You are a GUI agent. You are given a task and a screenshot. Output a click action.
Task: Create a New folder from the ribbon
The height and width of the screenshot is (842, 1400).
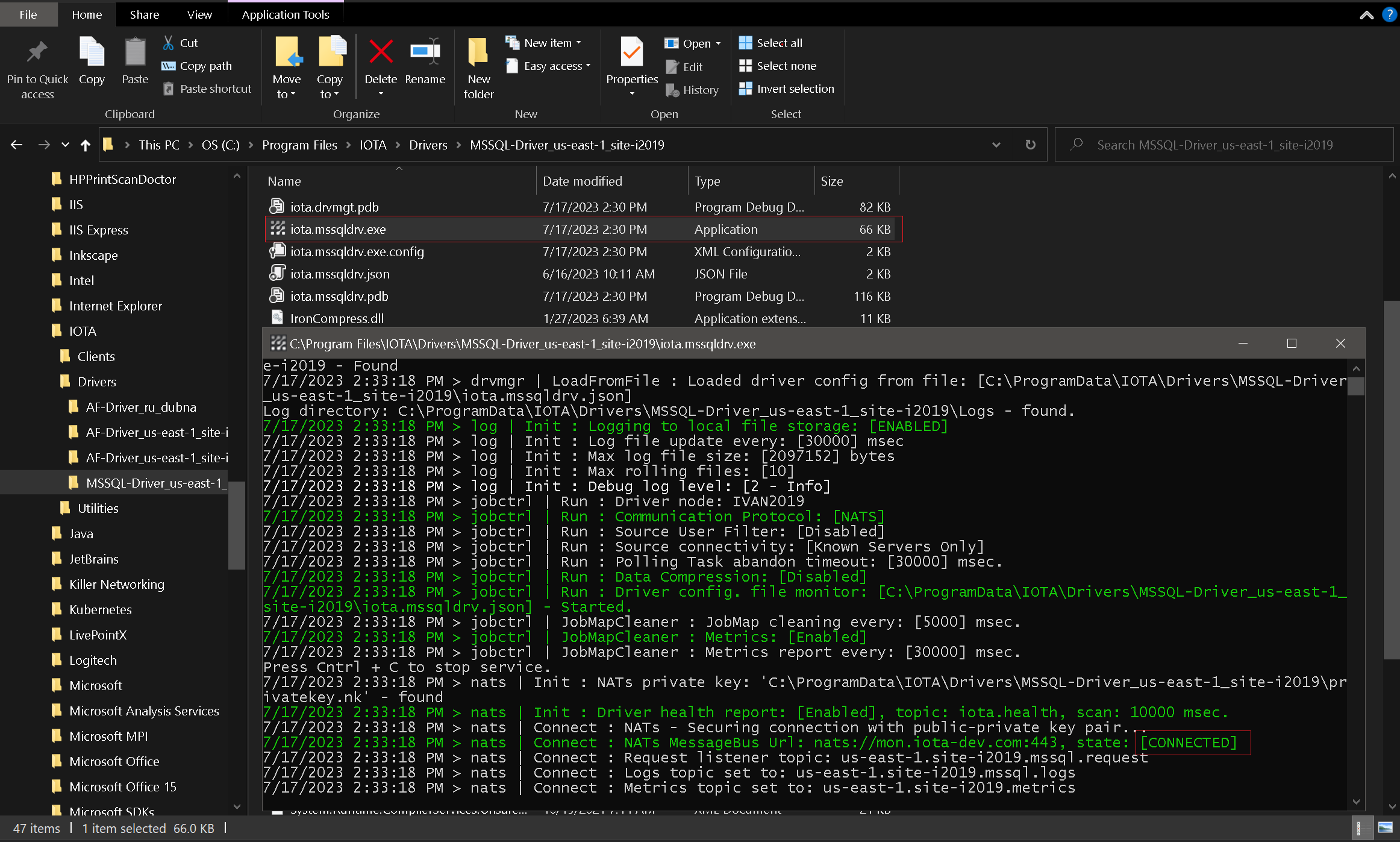479,67
